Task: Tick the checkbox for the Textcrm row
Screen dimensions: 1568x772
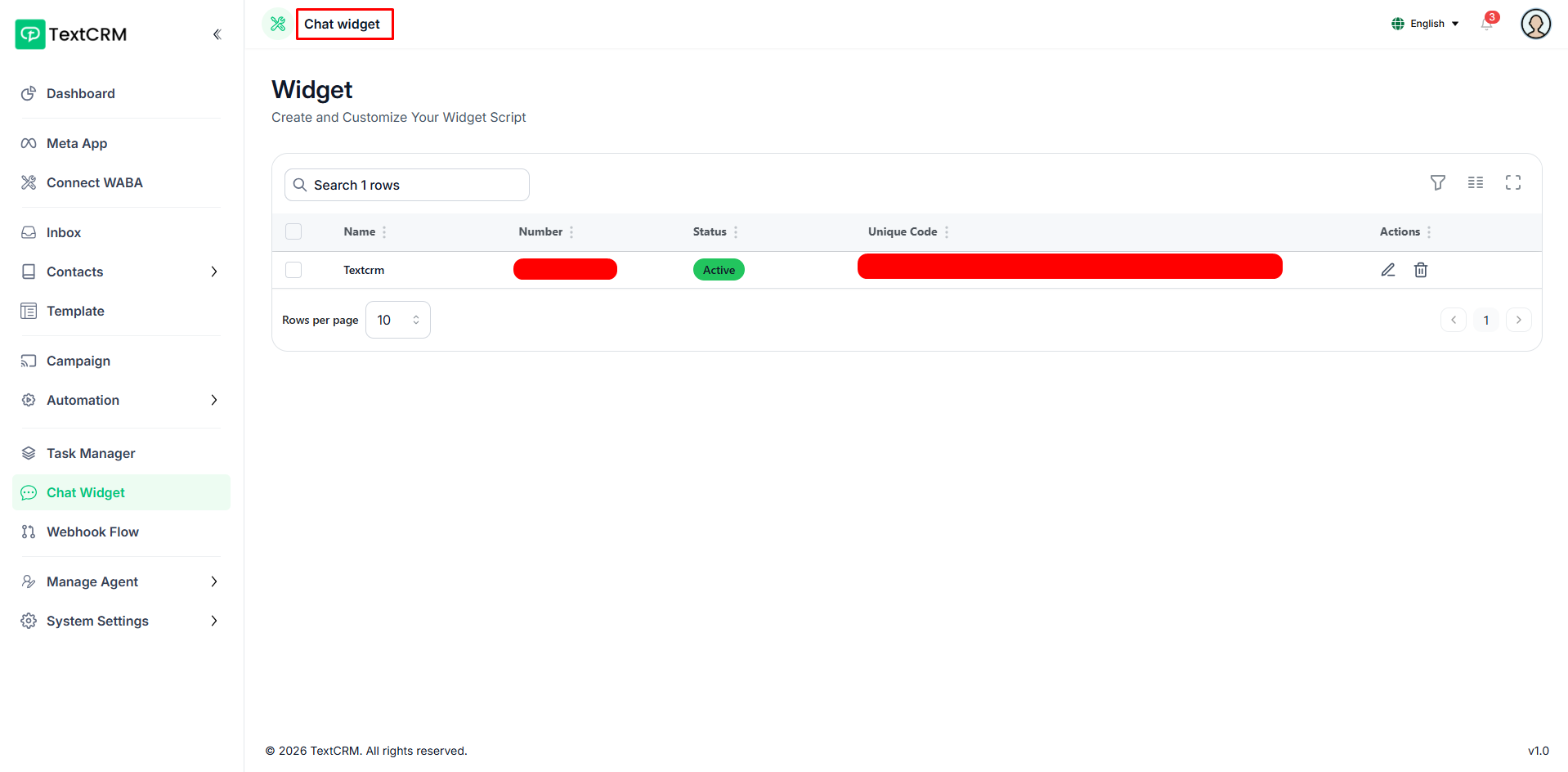Action: coord(293,270)
